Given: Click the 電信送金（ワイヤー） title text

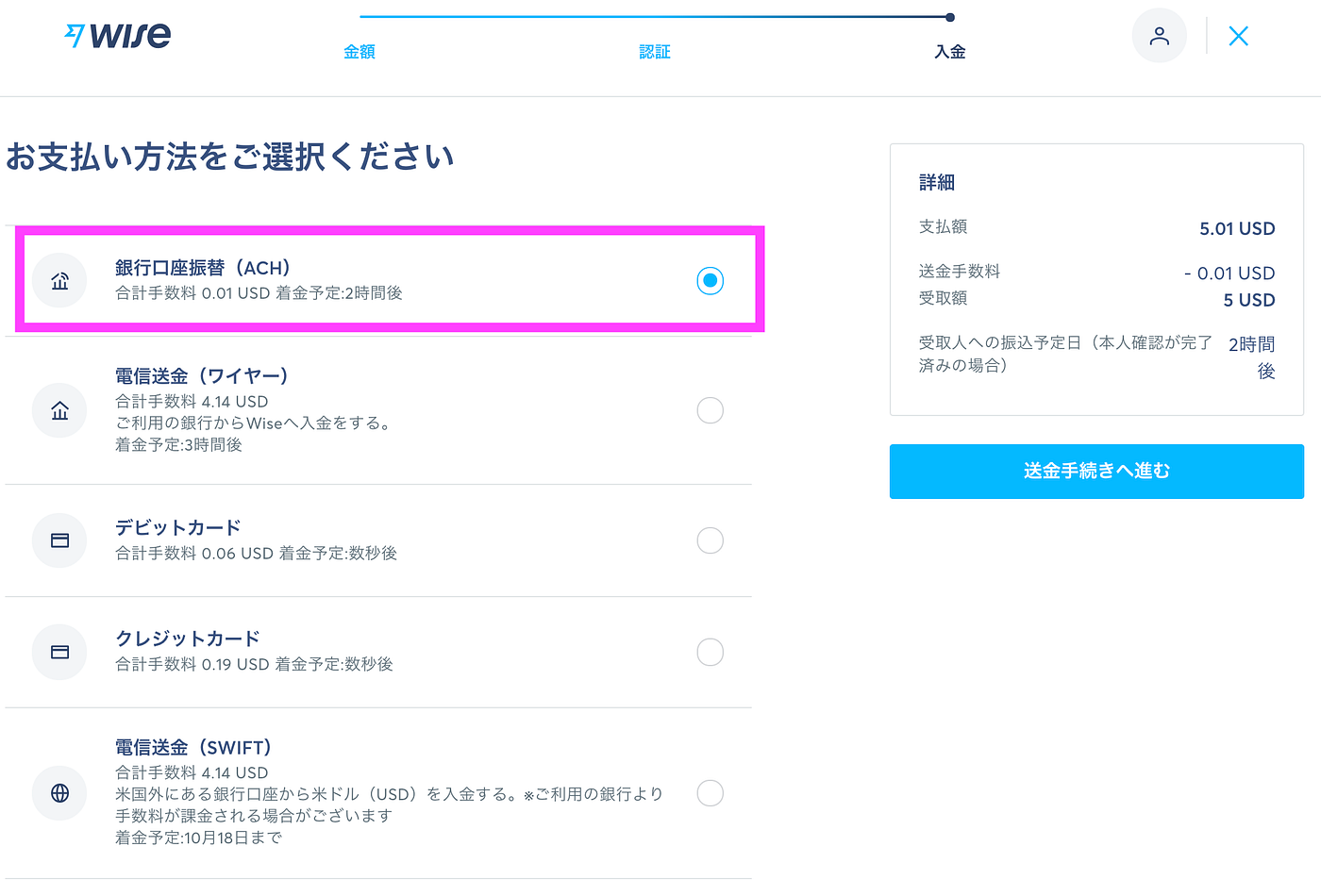Looking at the screenshot, I should pos(202,375).
